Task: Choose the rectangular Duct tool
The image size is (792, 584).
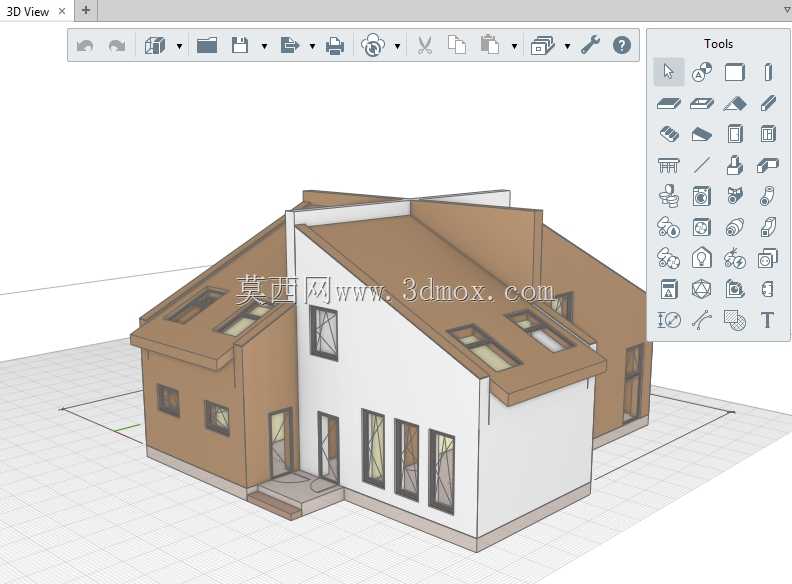Action: [768, 227]
